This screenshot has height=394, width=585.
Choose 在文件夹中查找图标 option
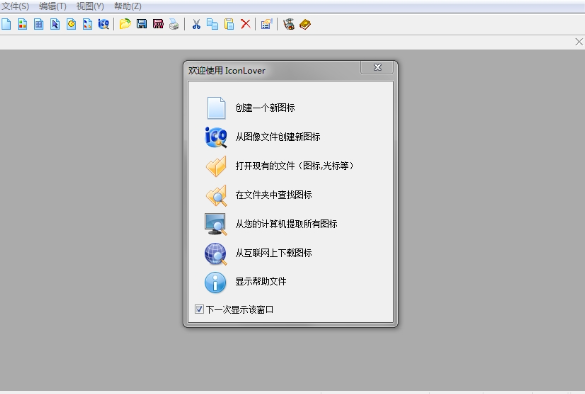pos(274,195)
